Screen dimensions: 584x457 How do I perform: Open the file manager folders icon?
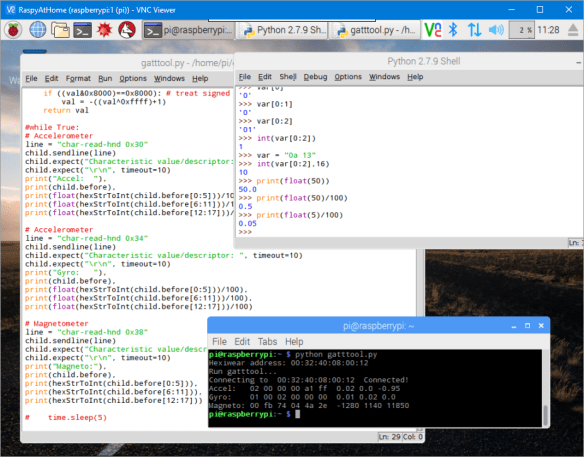(60, 30)
